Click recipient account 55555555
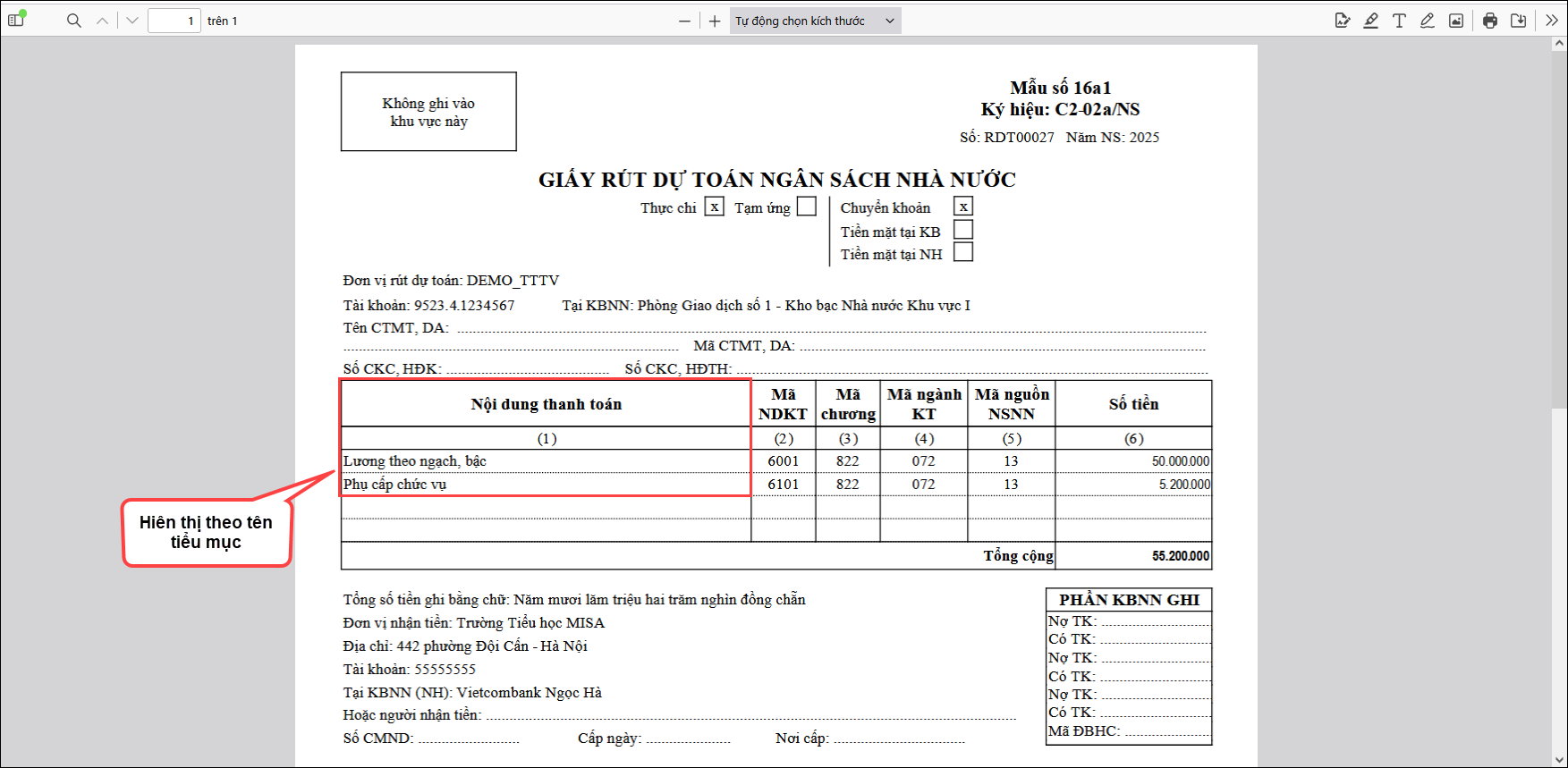The image size is (1568, 768). (445, 669)
